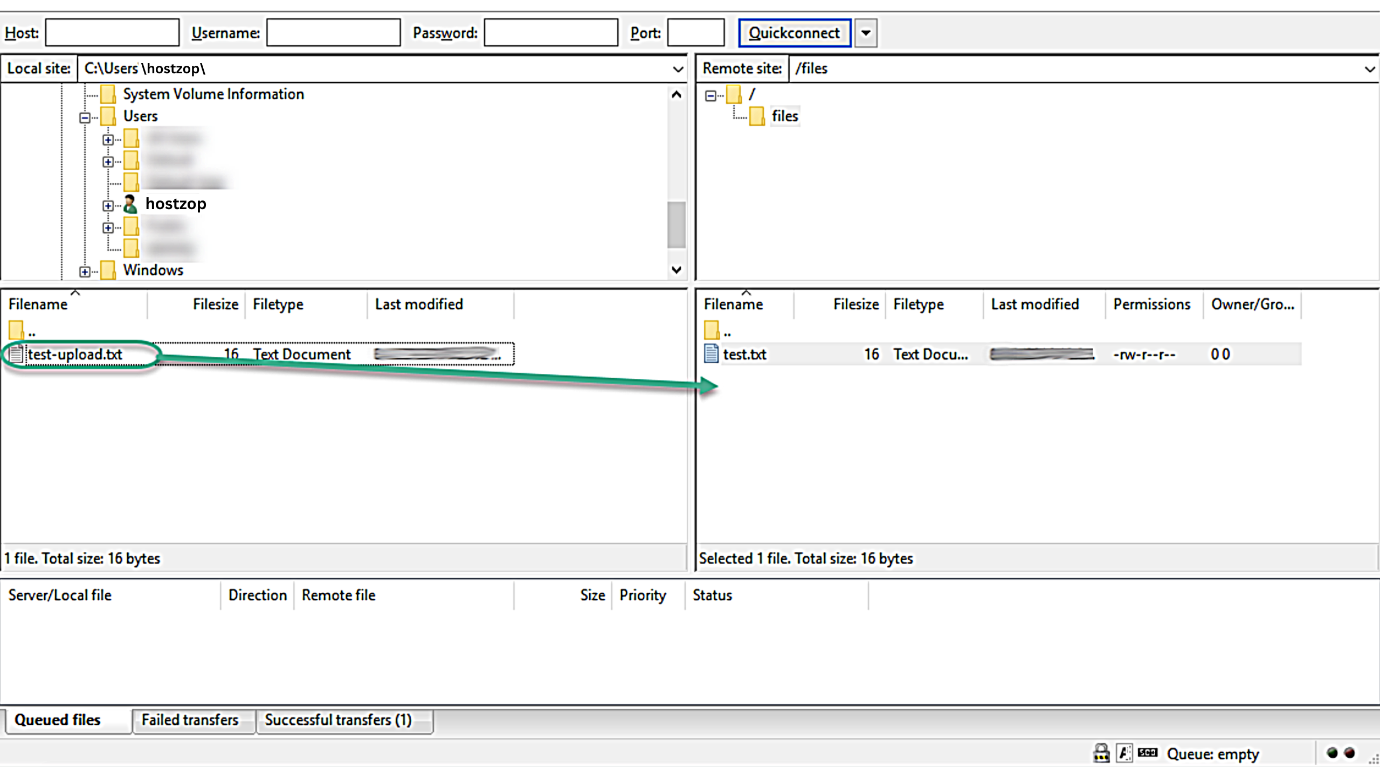Click the padlock icon in the status bar
Screen dimensions: 1380x776
(x=1101, y=753)
